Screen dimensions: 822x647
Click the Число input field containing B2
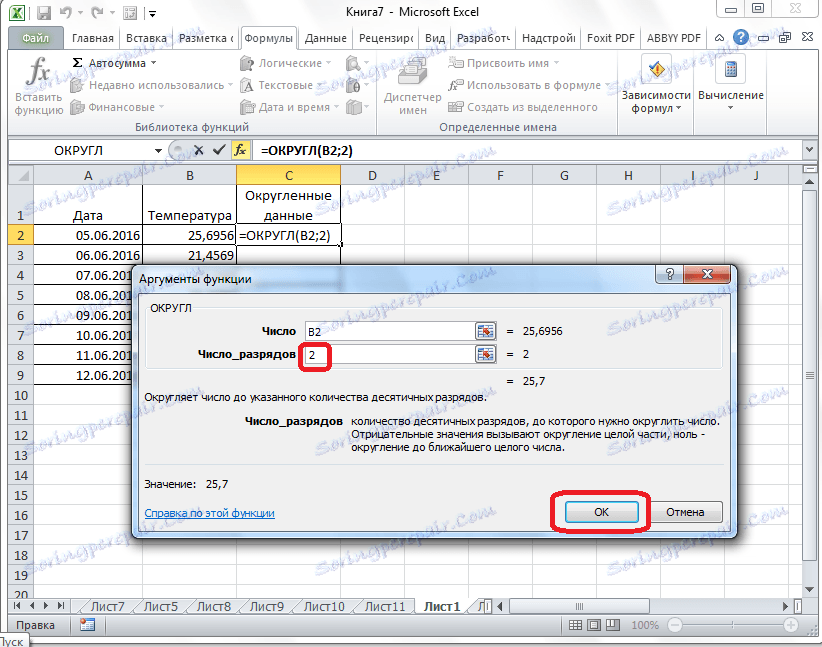(x=389, y=331)
